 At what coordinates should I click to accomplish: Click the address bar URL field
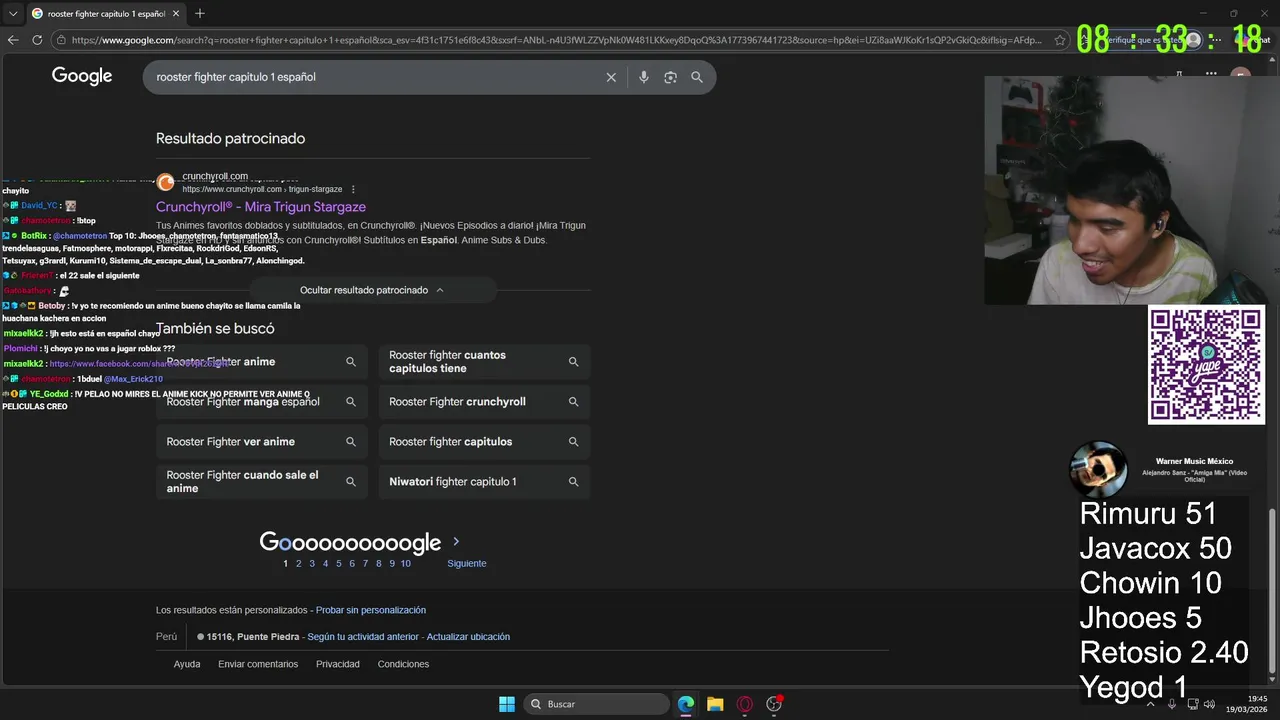pyautogui.click(x=555, y=40)
